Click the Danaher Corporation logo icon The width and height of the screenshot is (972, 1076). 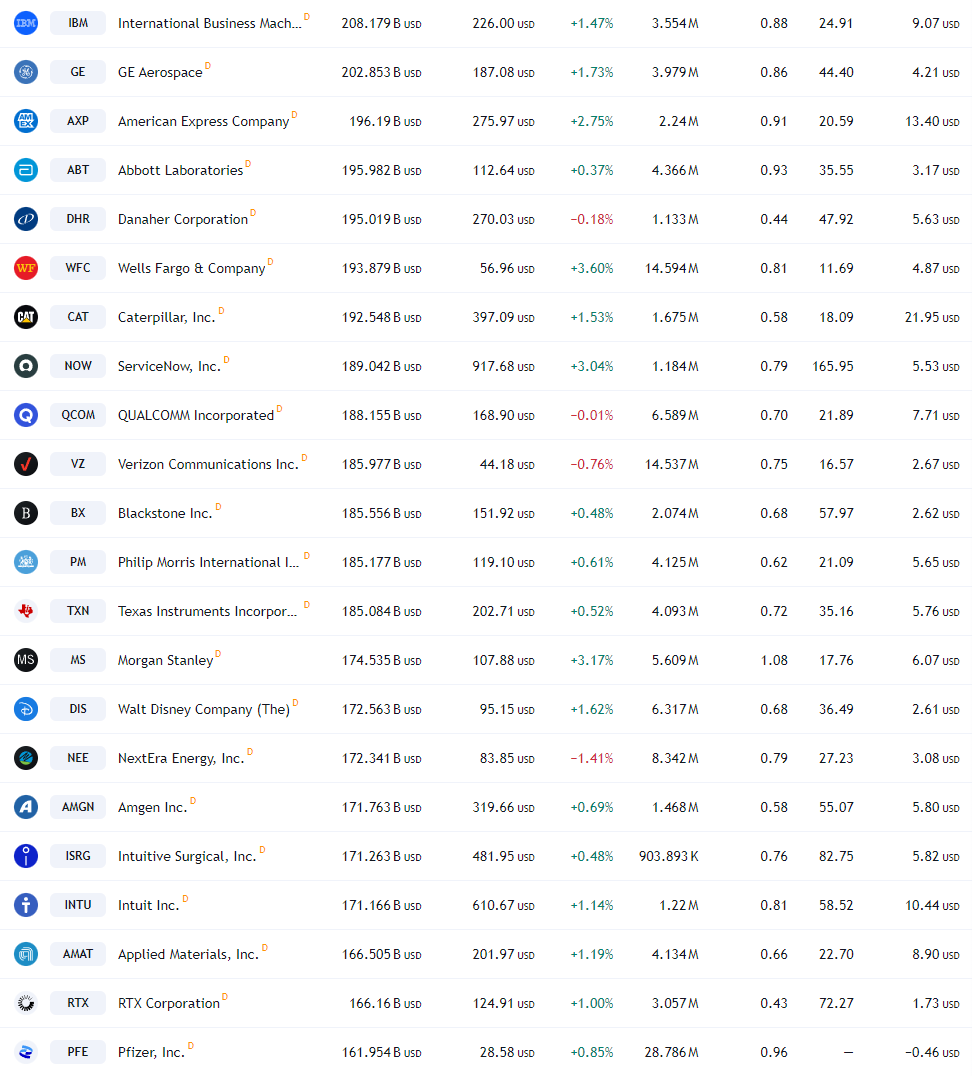[26, 219]
